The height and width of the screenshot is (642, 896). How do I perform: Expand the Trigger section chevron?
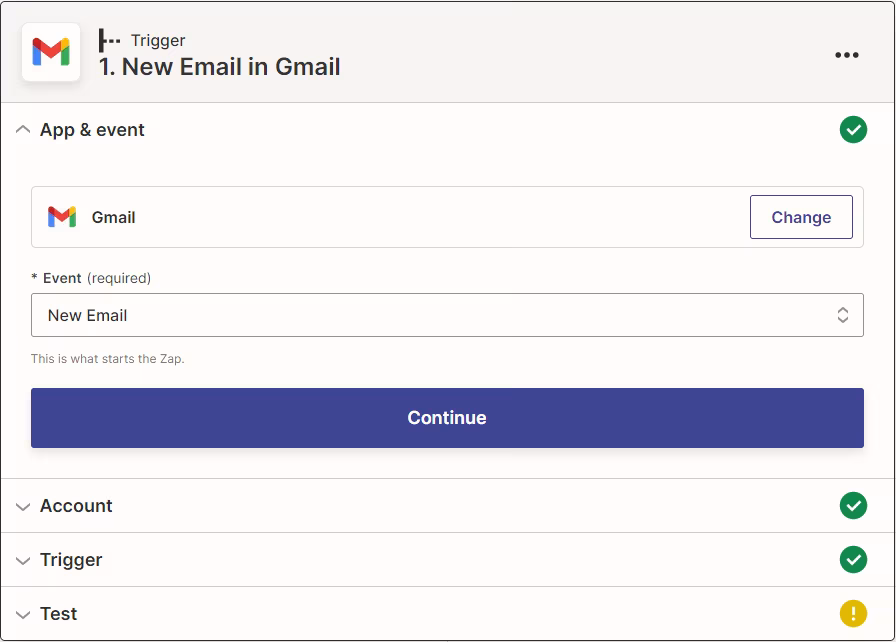(x=23, y=560)
